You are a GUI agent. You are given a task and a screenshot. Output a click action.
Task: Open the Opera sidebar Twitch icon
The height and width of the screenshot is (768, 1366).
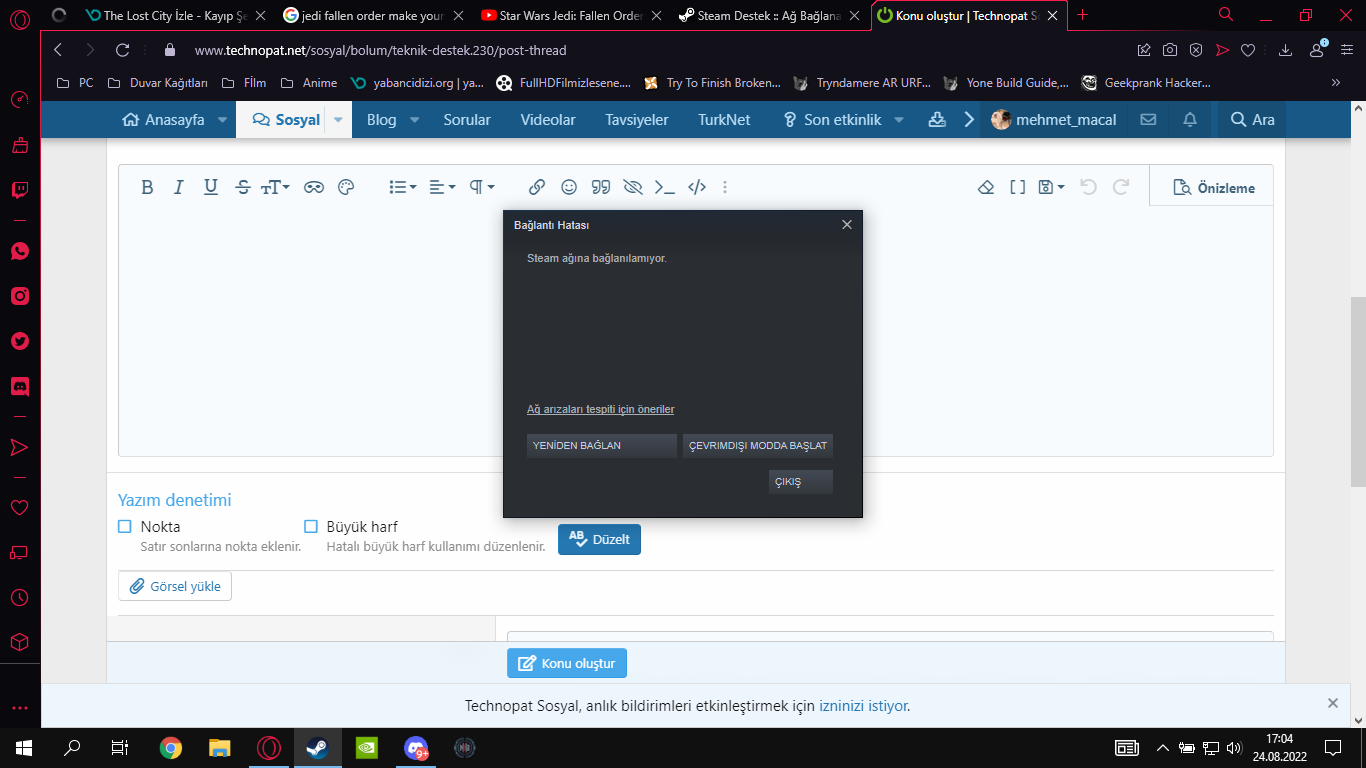[x=20, y=190]
